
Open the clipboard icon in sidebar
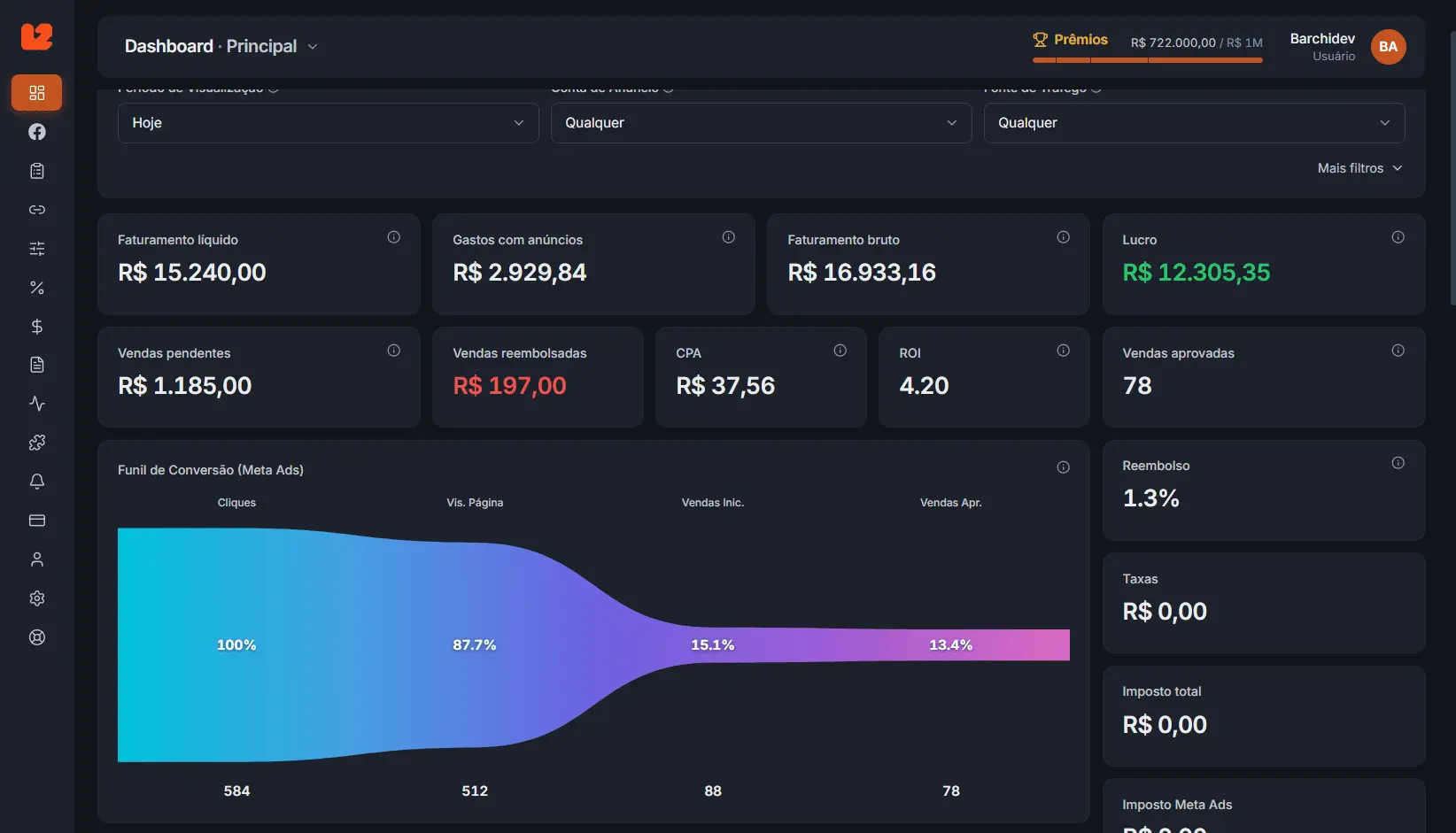tap(36, 171)
